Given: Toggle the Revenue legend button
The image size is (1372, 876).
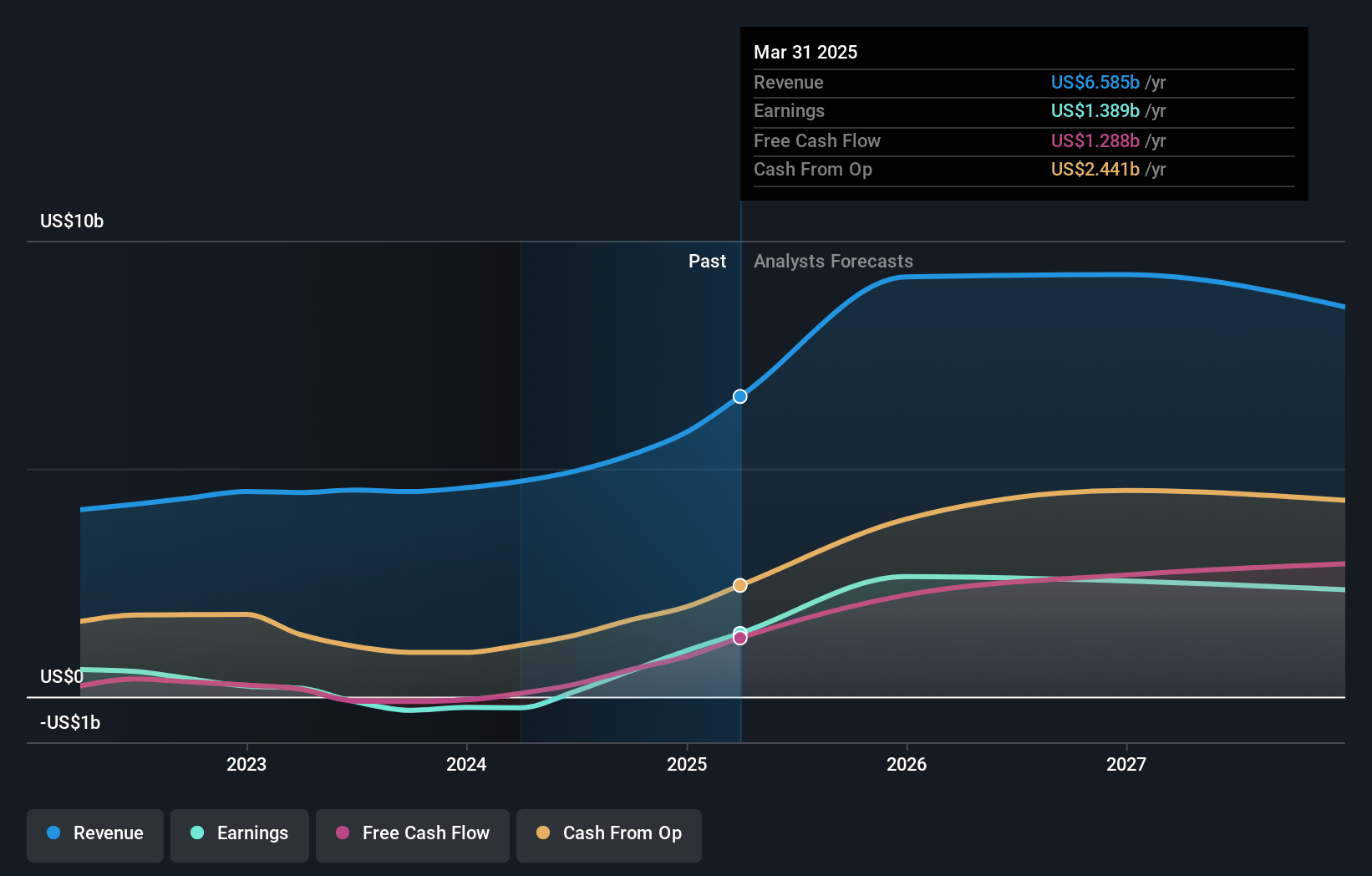Looking at the screenshot, I should tap(95, 835).
